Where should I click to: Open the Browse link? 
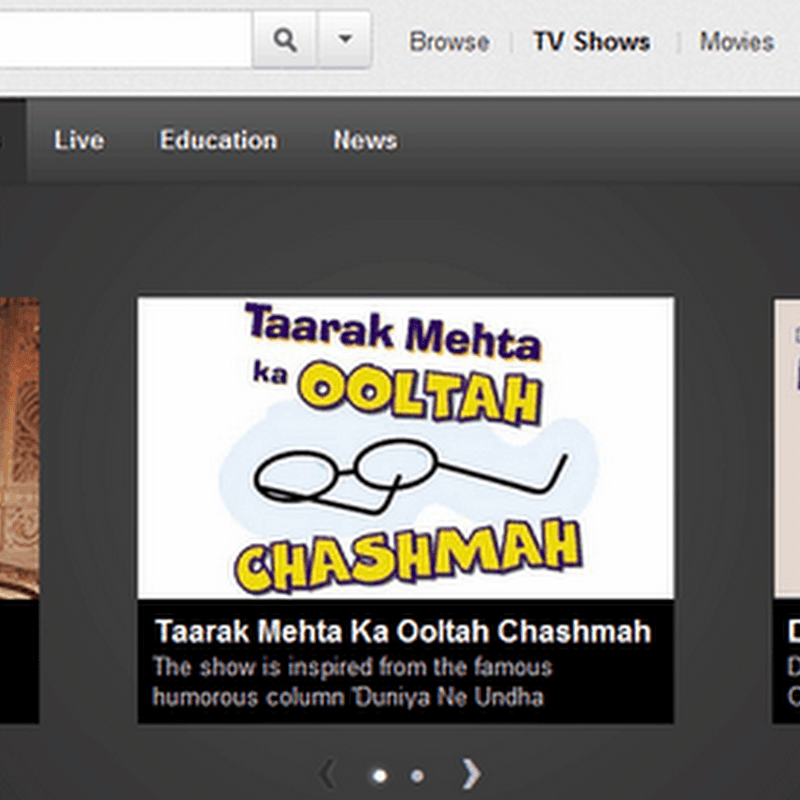click(x=449, y=42)
